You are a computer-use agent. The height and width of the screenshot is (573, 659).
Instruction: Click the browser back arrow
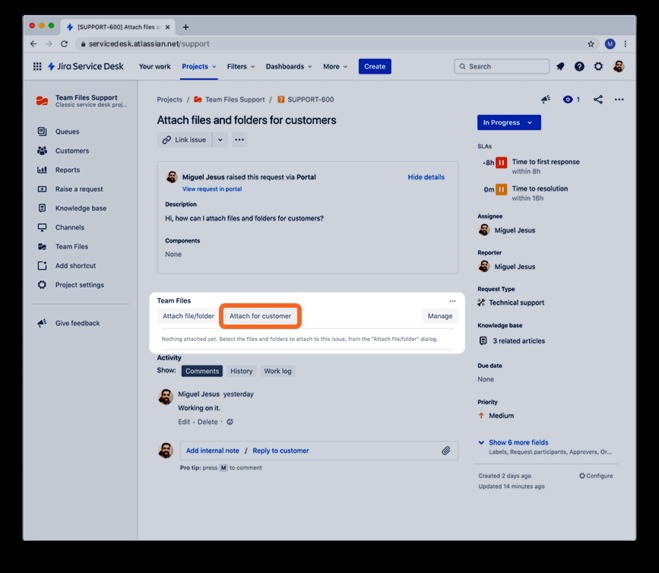[34, 44]
